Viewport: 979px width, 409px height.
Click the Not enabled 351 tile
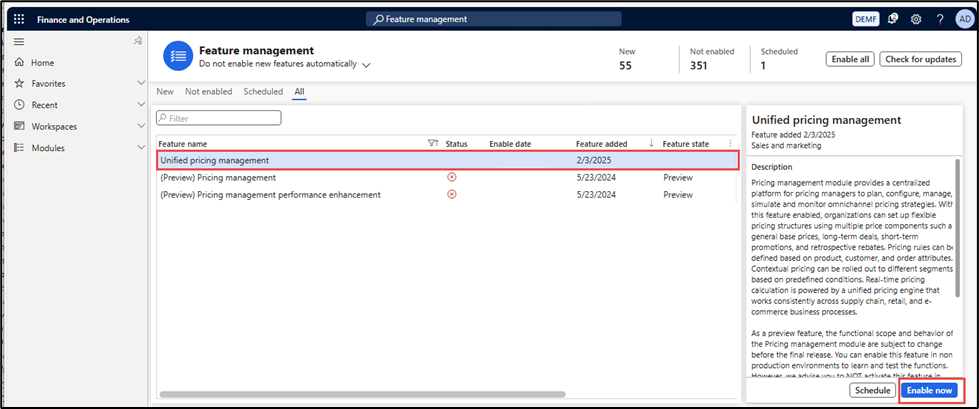pos(712,59)
